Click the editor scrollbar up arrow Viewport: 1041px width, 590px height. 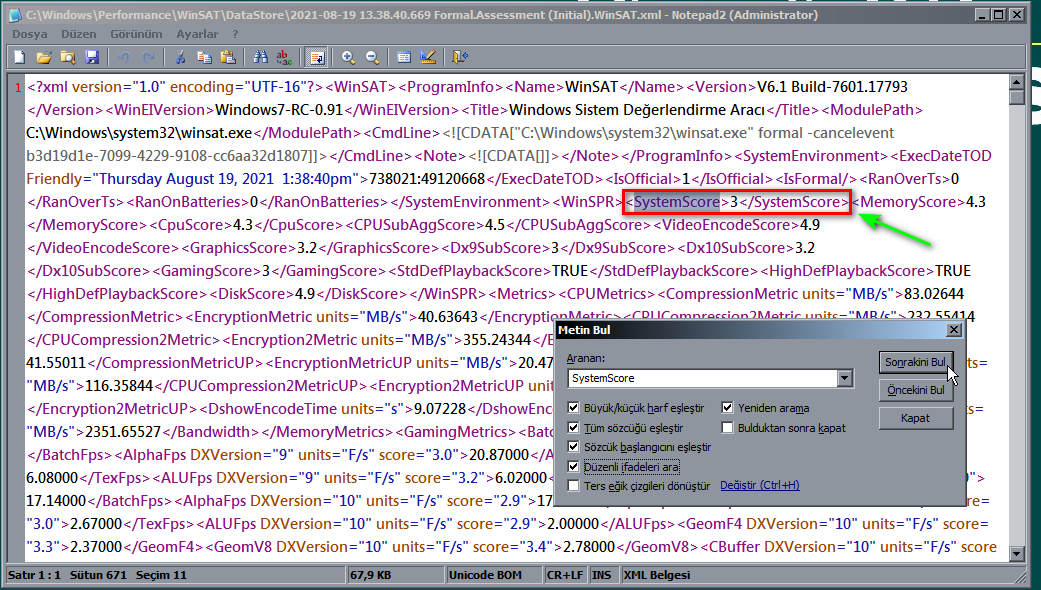(x=1016, y=82)
